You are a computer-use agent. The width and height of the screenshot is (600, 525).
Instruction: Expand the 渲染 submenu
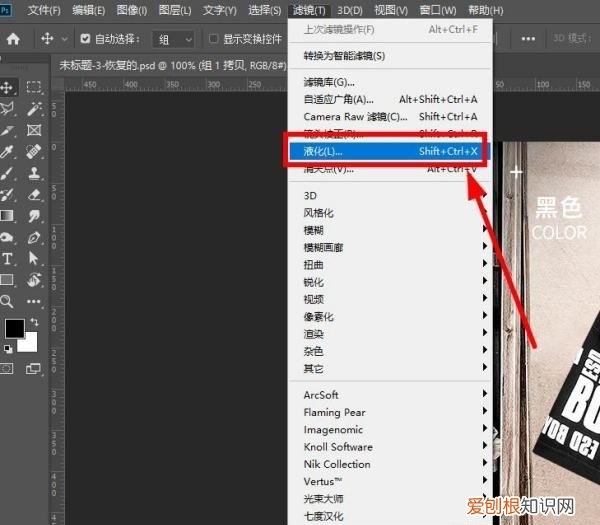[x=390, y=334]
